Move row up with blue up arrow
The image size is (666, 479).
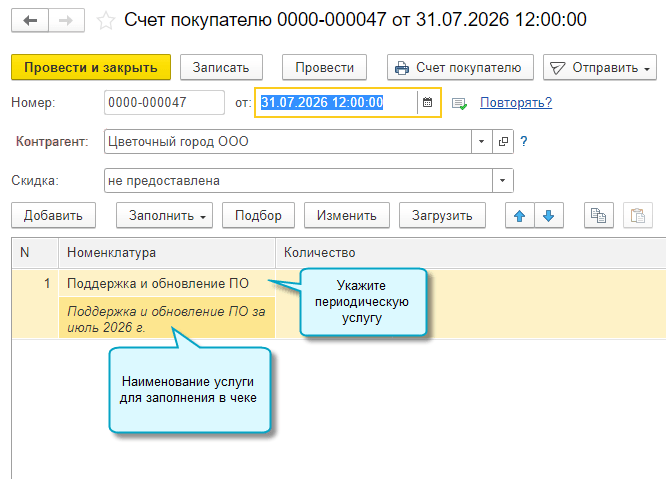519,216
